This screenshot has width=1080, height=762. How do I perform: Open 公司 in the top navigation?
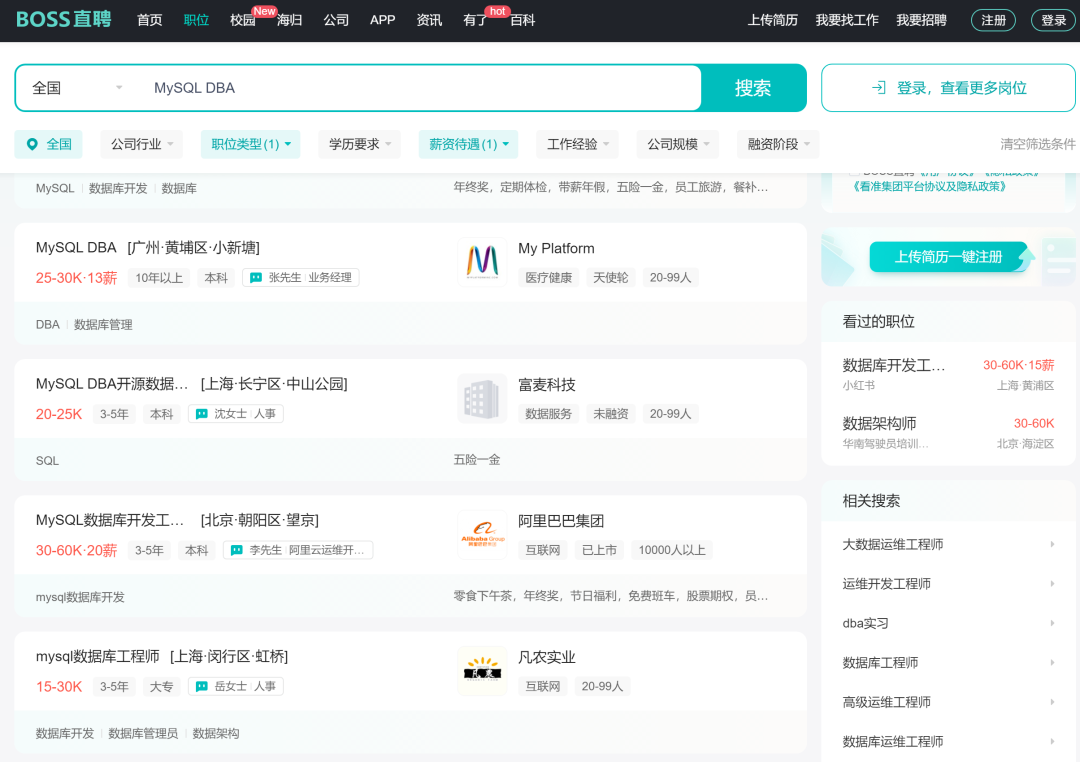(x=336, y=20)
